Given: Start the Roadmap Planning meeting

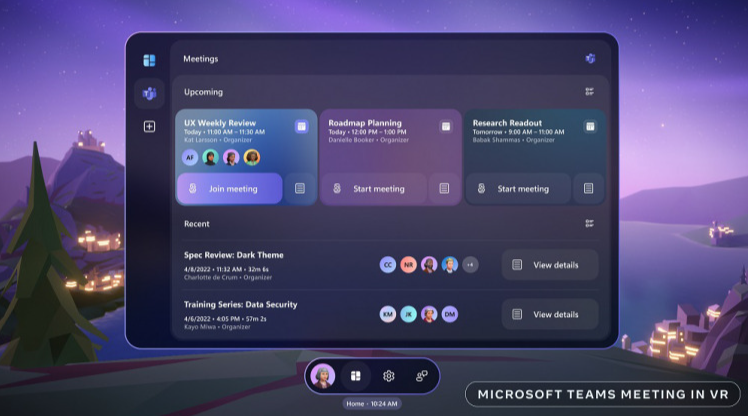Looking at the screenshot, I should (374, 188).
